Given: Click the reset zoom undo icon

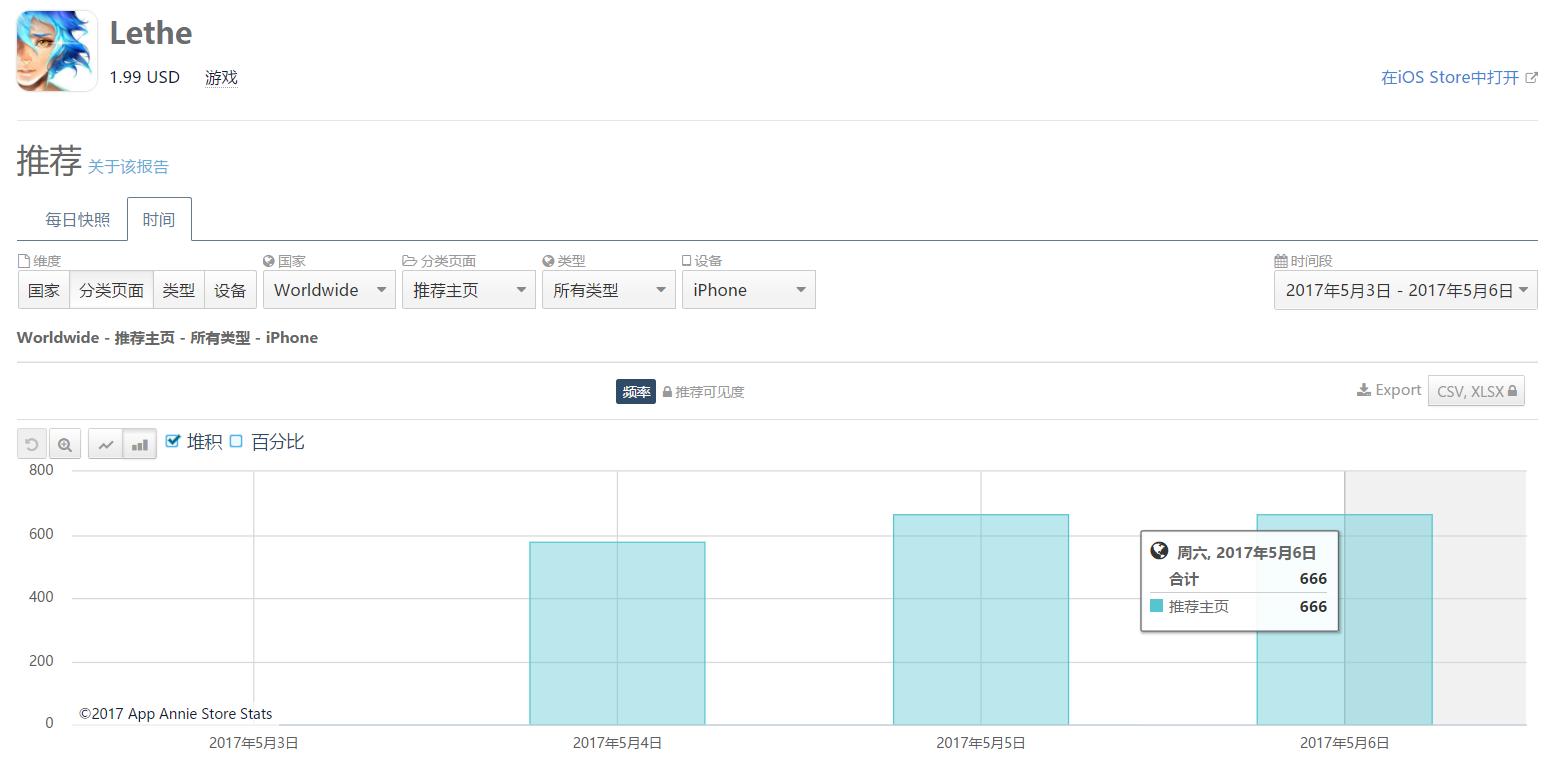Looking at the screenshot, I should coord(32,444).
